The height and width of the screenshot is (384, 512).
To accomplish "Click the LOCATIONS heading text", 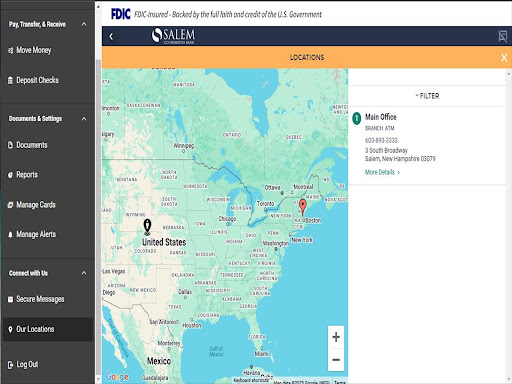I will point(307,57).
